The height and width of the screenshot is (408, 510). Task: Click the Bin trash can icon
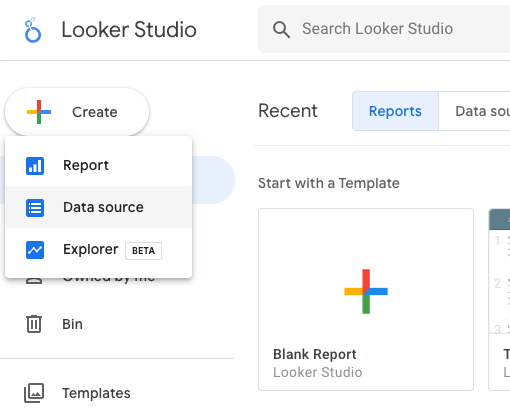click(x=34, y=324)
